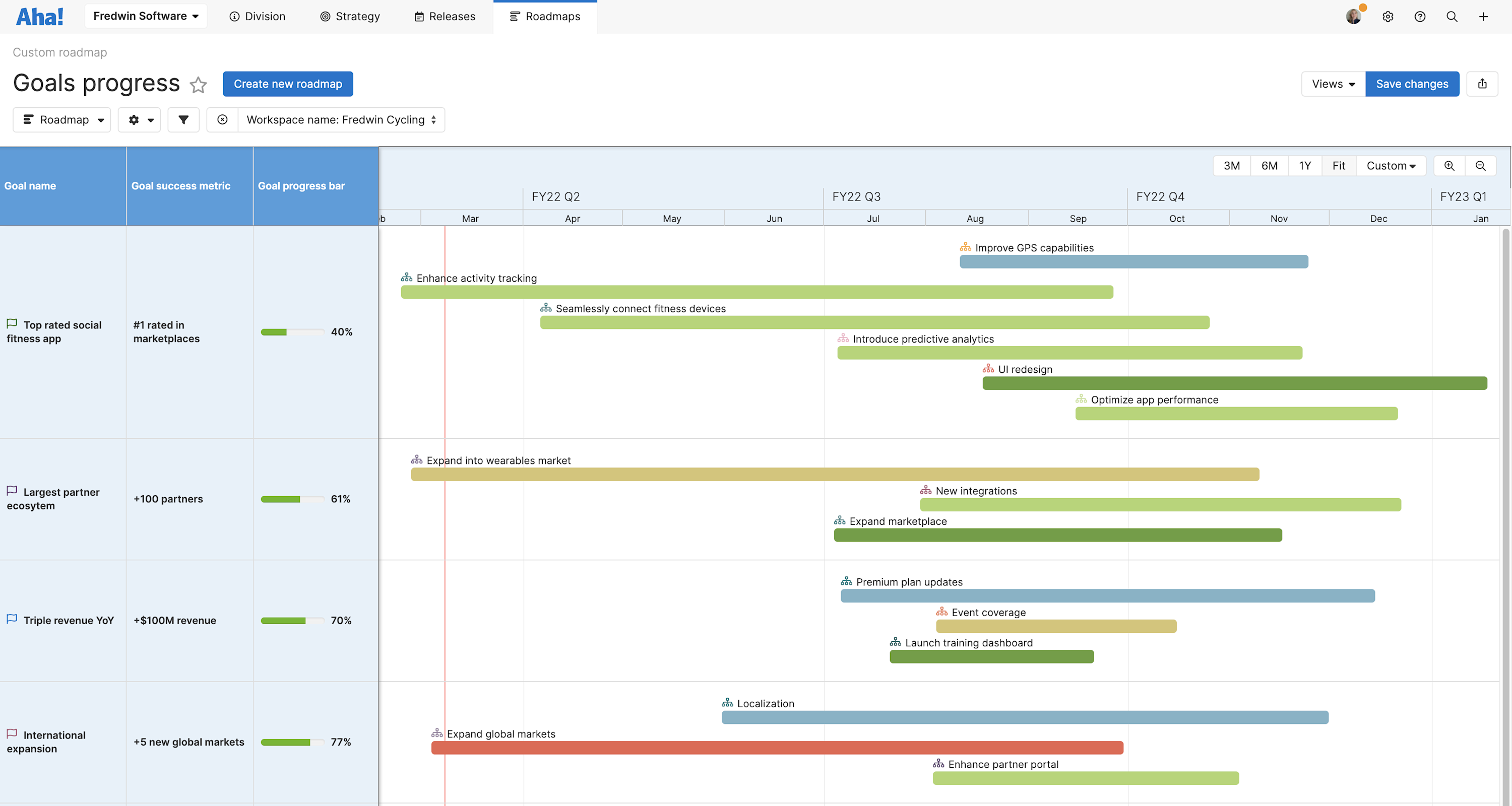Select the 1Y timeline zoom option
The height and width of the screenshot is (806, 1512).
pyautogui.click(x=1304, y=166)
